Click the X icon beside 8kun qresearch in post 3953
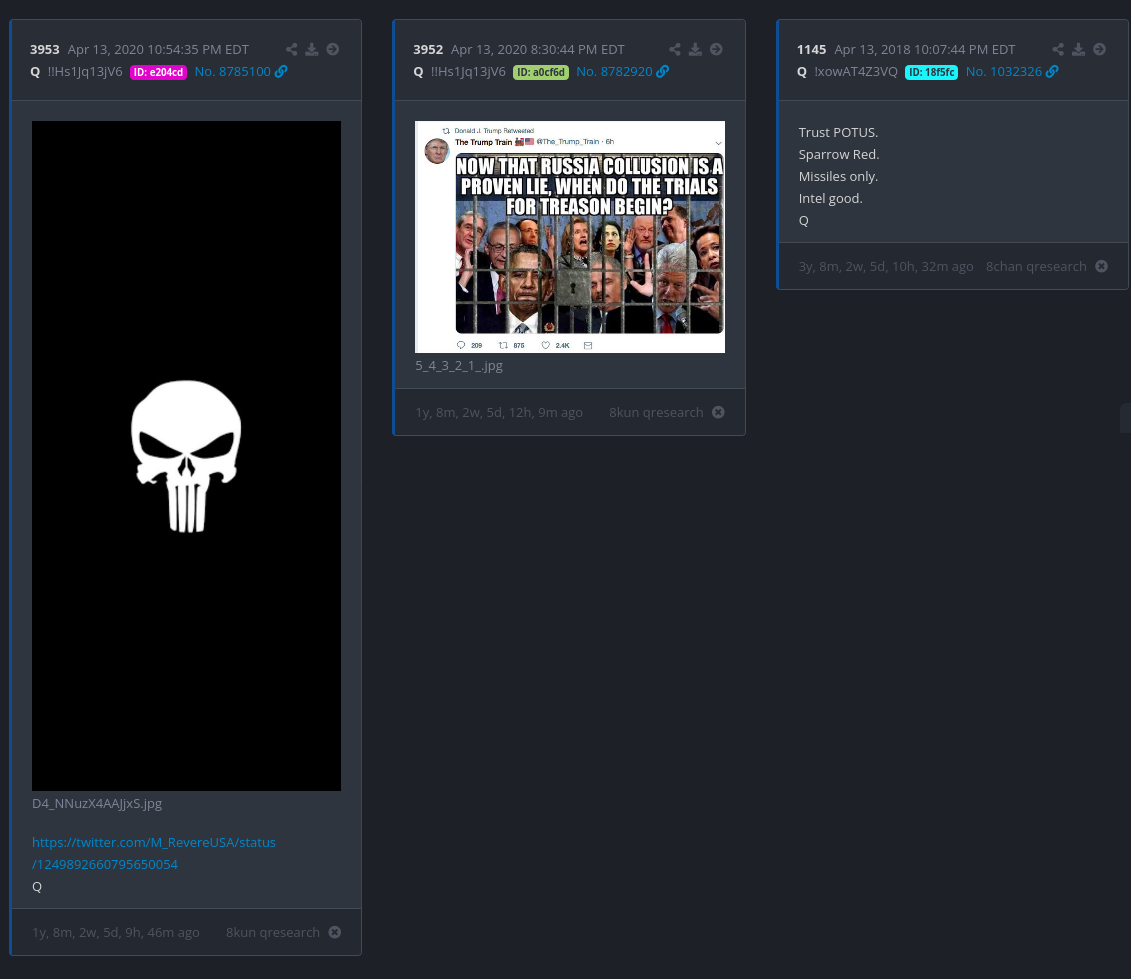Image resolution: width=1131 pixels, height=979 pixels. pos(335,932)
